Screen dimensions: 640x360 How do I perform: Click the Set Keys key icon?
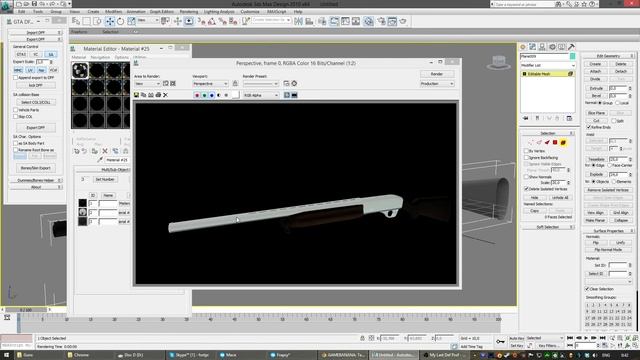pos(500,341)
